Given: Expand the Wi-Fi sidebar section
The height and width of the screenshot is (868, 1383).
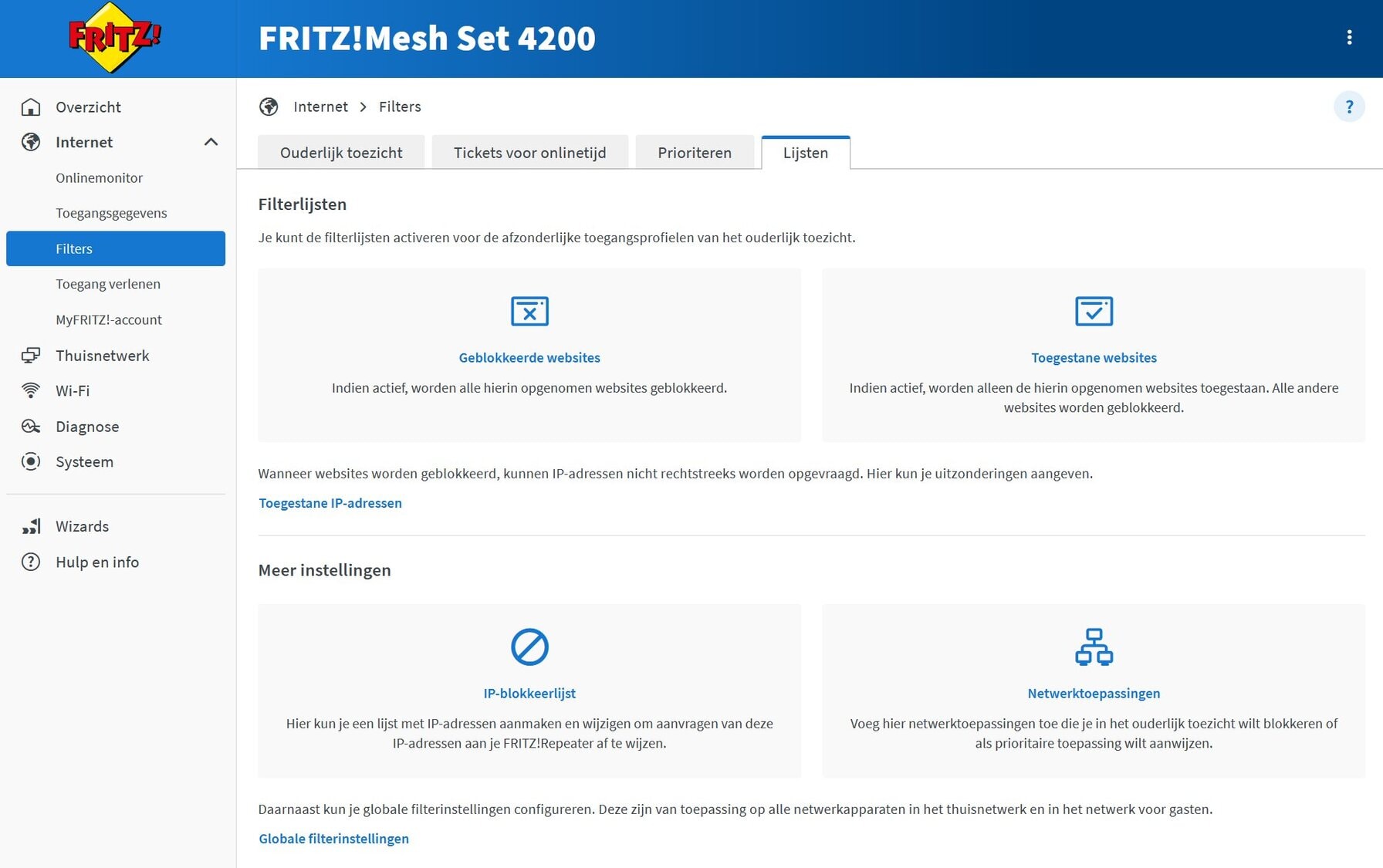Looking at the screenshot, I should pyautogui.click(x=73, y=391).
